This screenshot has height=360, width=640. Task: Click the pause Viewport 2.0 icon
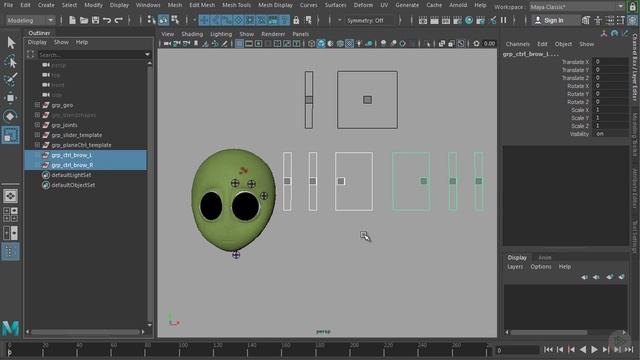coord(503,20)
